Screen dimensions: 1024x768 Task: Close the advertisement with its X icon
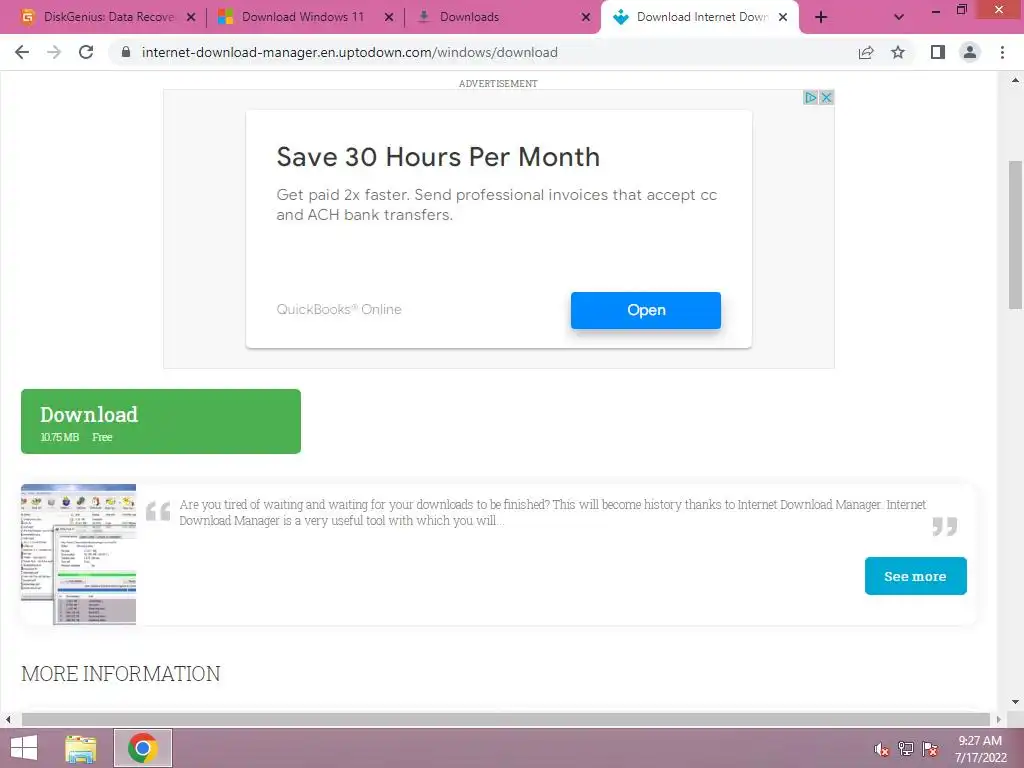pyautogui.click(x=826, y=97)
